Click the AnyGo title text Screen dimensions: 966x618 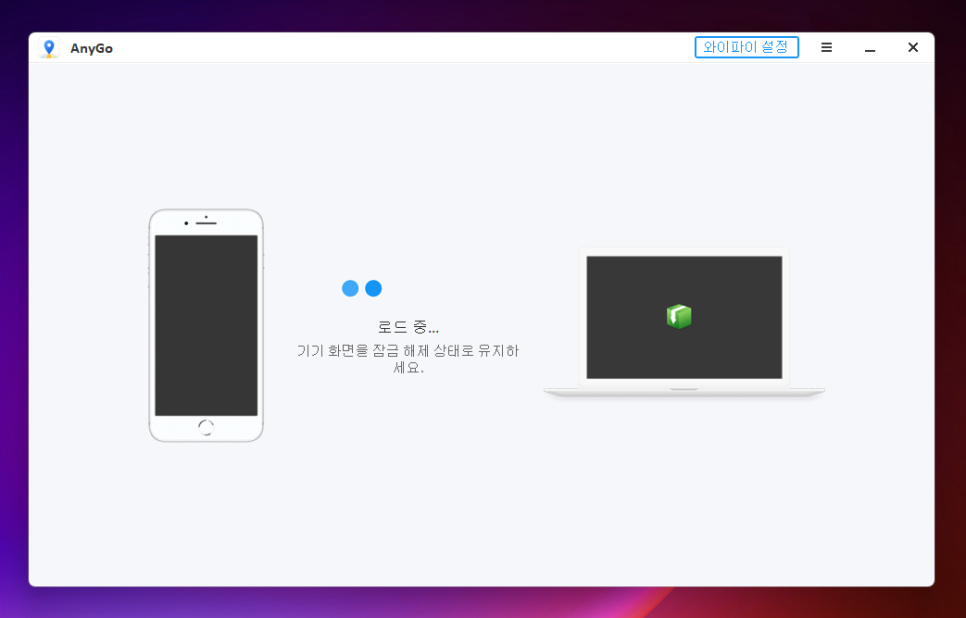point(92,49)
